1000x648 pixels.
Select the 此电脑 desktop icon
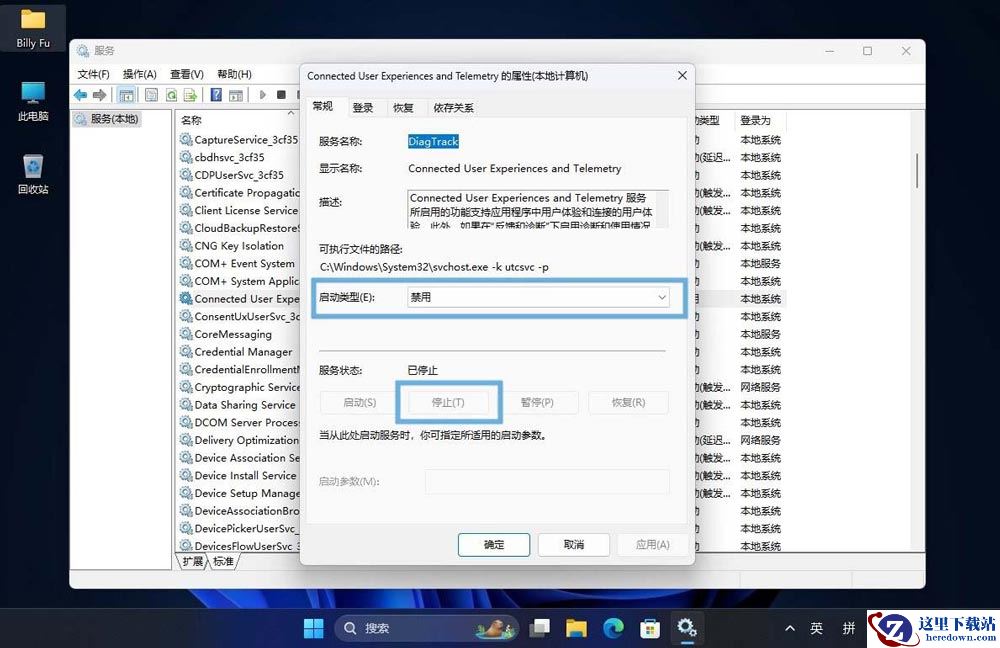pos(33,101)
